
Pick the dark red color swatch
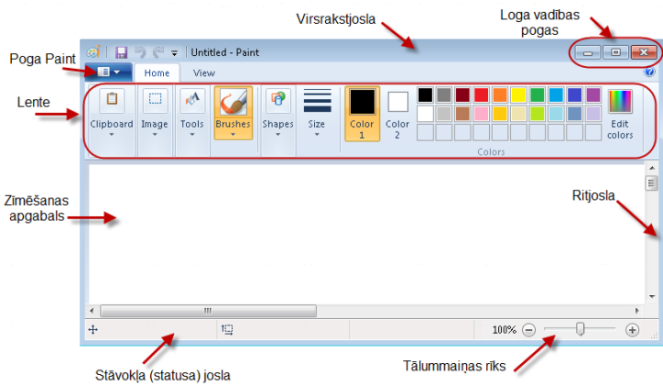pos(463,95)
